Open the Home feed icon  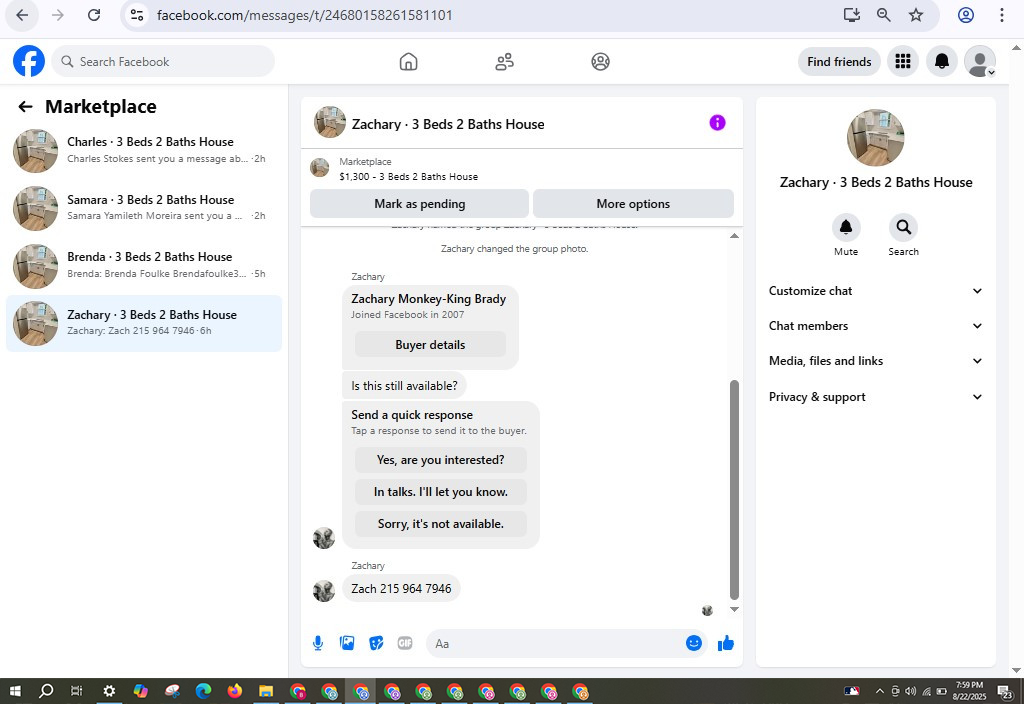(408, 61)
